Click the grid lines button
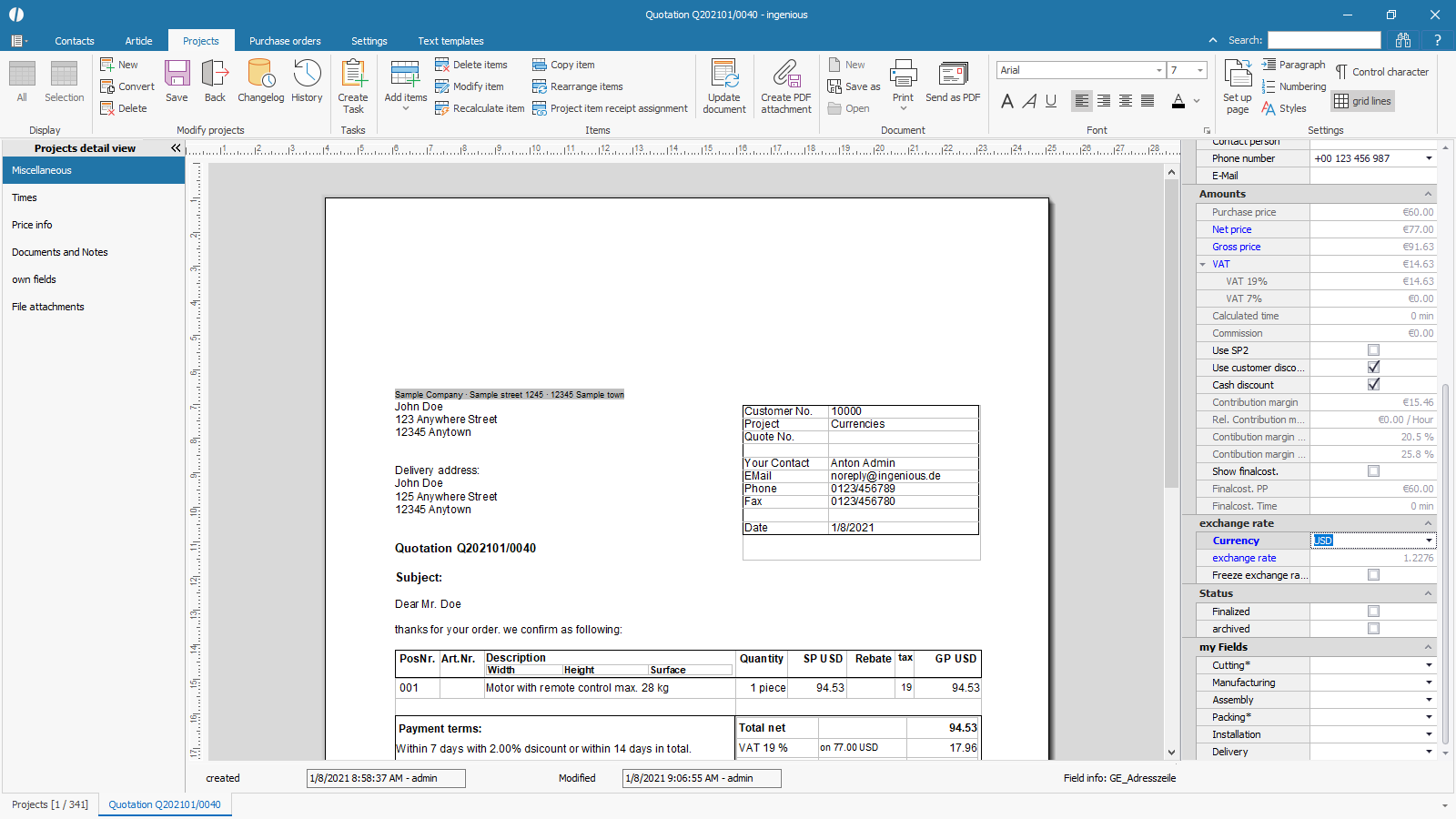This screenshot has height=819, width=1456. click(1363, 101)
